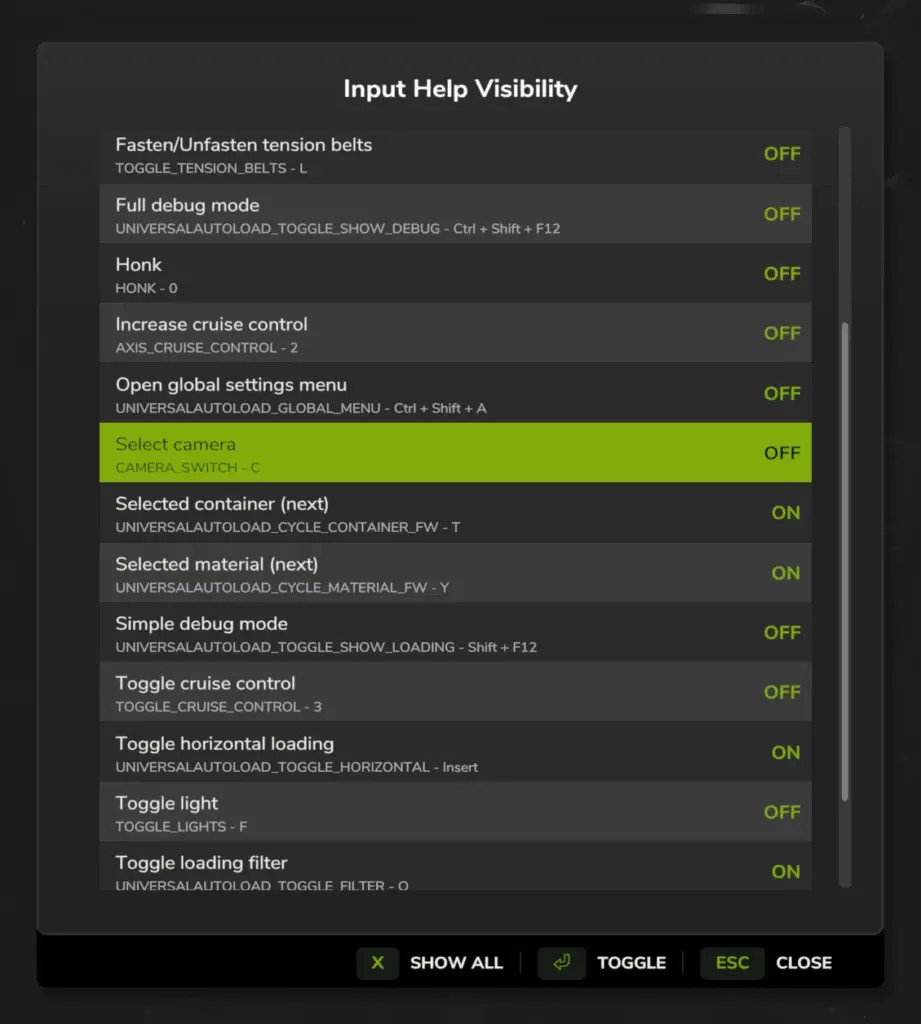Enable Fasten/Unfasten tension belts visibility
The image size is (921, 1024).
click(455, 153)
